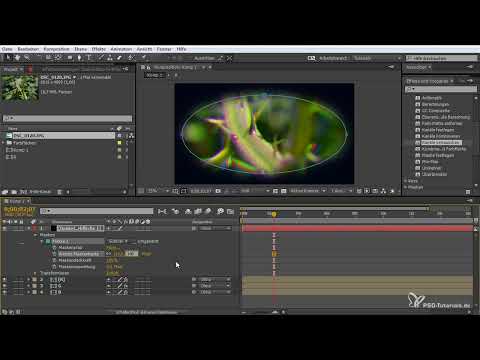Open the Bearbeiten menu
This screenshot has width=480, height=360.
(x=28, y=49)
